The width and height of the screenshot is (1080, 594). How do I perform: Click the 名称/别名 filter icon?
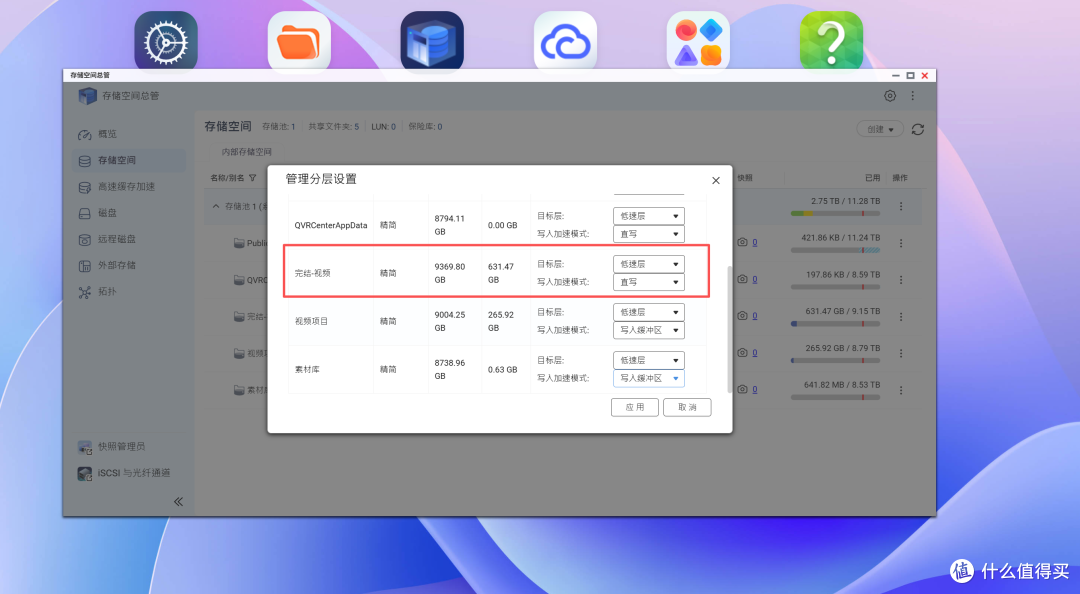(253, 178)
